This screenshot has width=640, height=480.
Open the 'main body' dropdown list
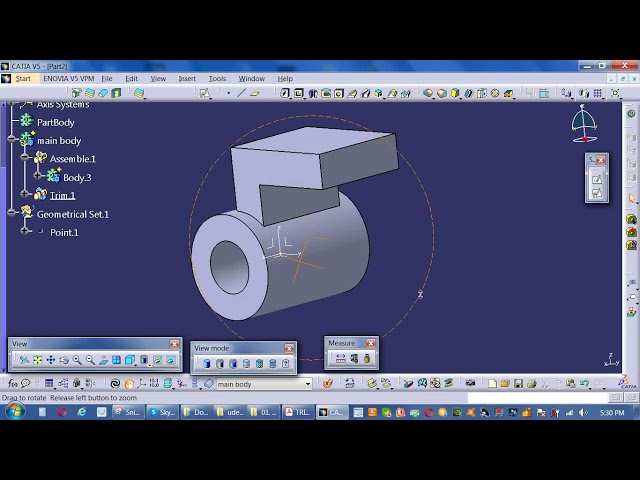308,384
